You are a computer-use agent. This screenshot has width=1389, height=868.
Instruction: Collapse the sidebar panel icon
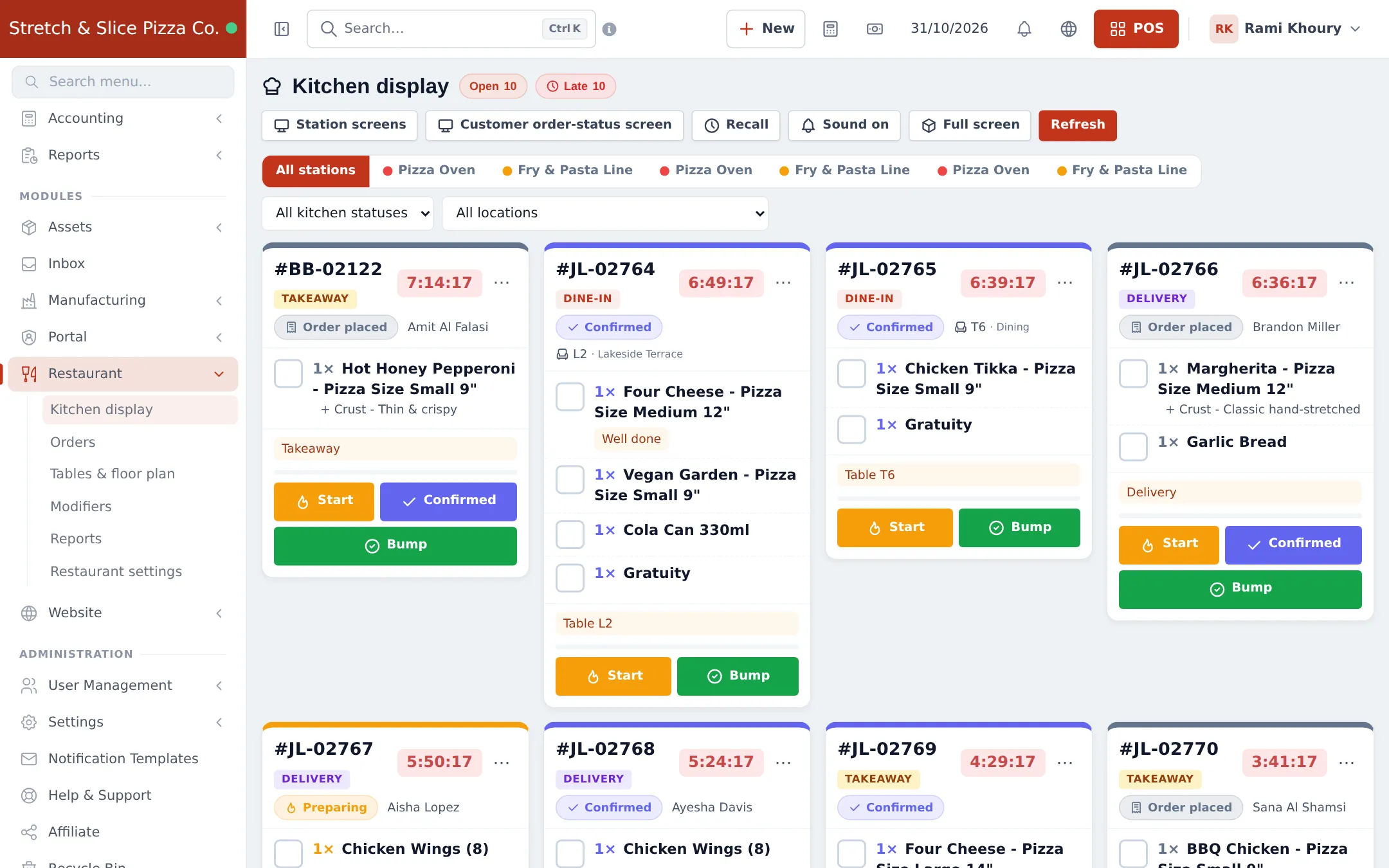pyautogui.click(x=282, y=29)
